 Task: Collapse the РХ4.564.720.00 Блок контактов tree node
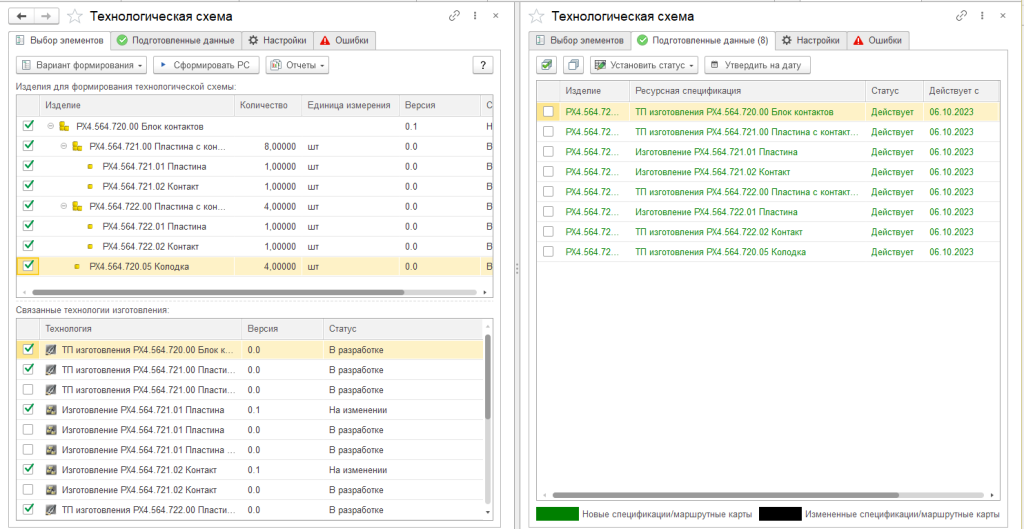pos(50,127)
